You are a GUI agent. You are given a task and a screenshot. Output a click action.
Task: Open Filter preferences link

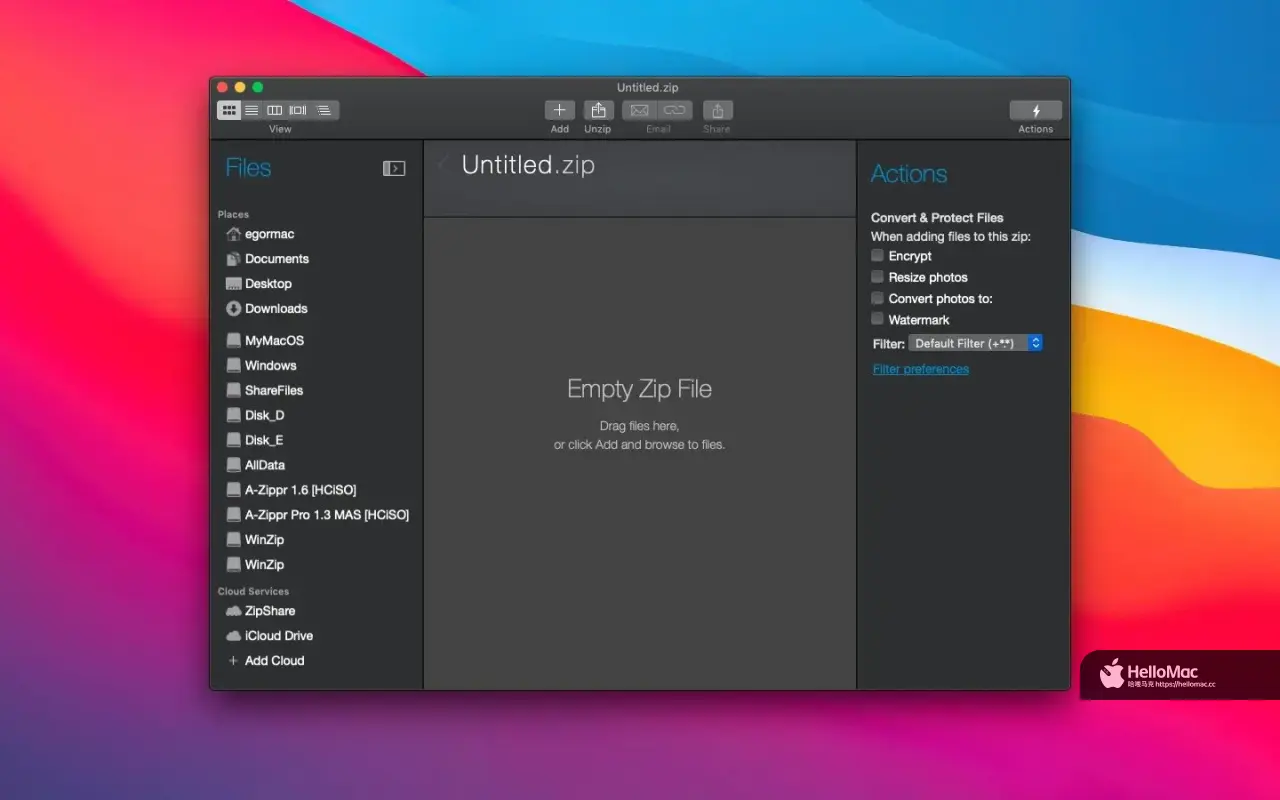click(x=921, y=369)
